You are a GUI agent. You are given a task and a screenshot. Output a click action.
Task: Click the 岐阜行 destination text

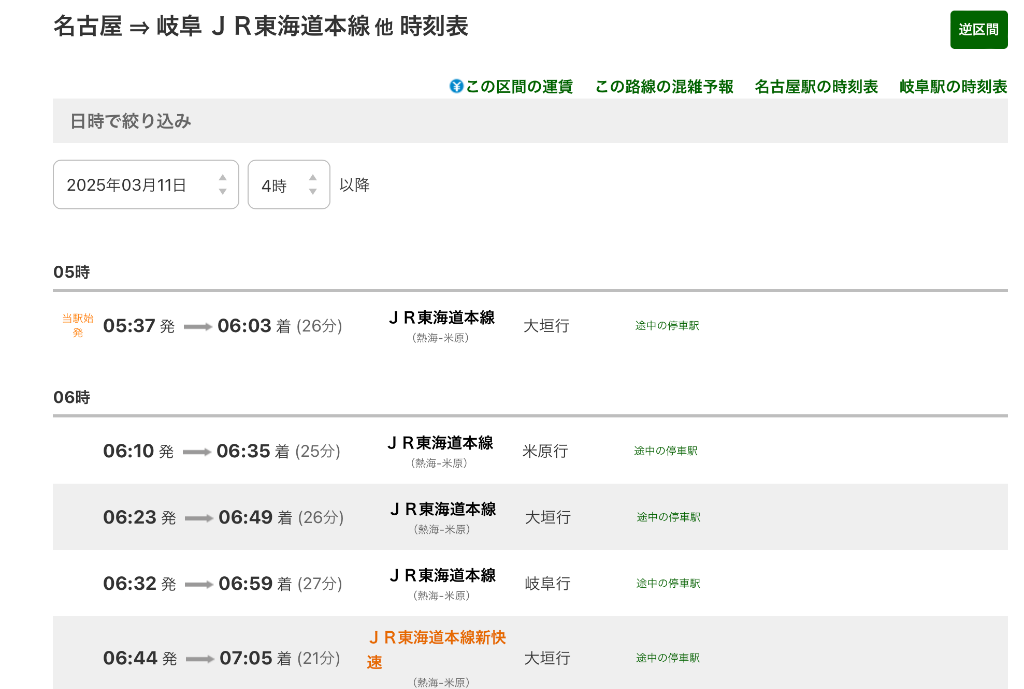click(x=548, y=583)
